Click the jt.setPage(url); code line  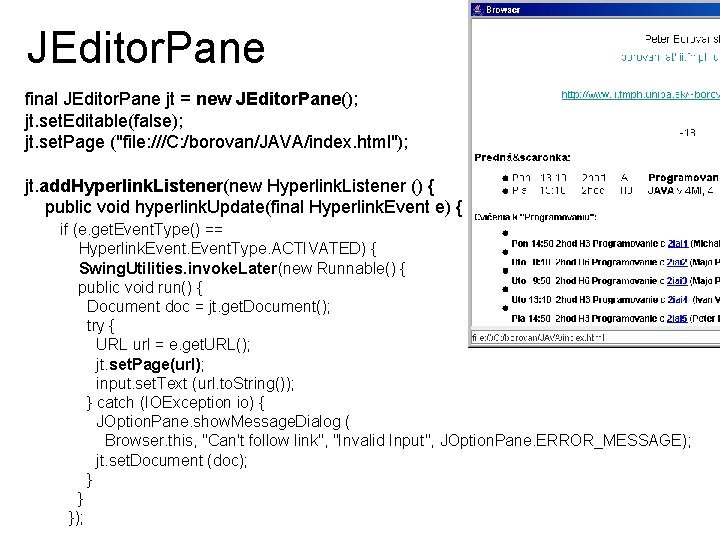150,365
